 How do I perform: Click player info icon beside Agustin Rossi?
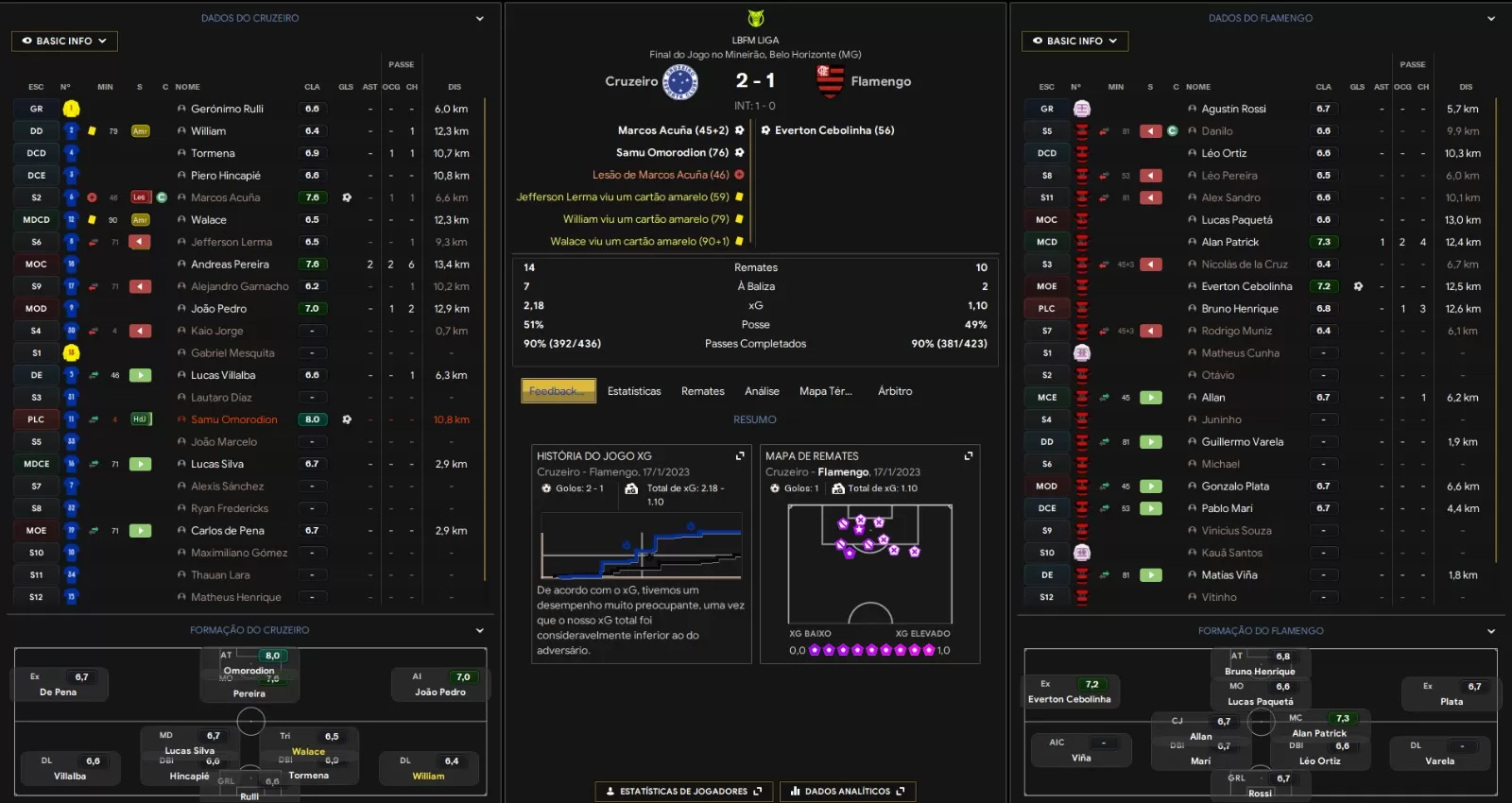point(1193,109)
